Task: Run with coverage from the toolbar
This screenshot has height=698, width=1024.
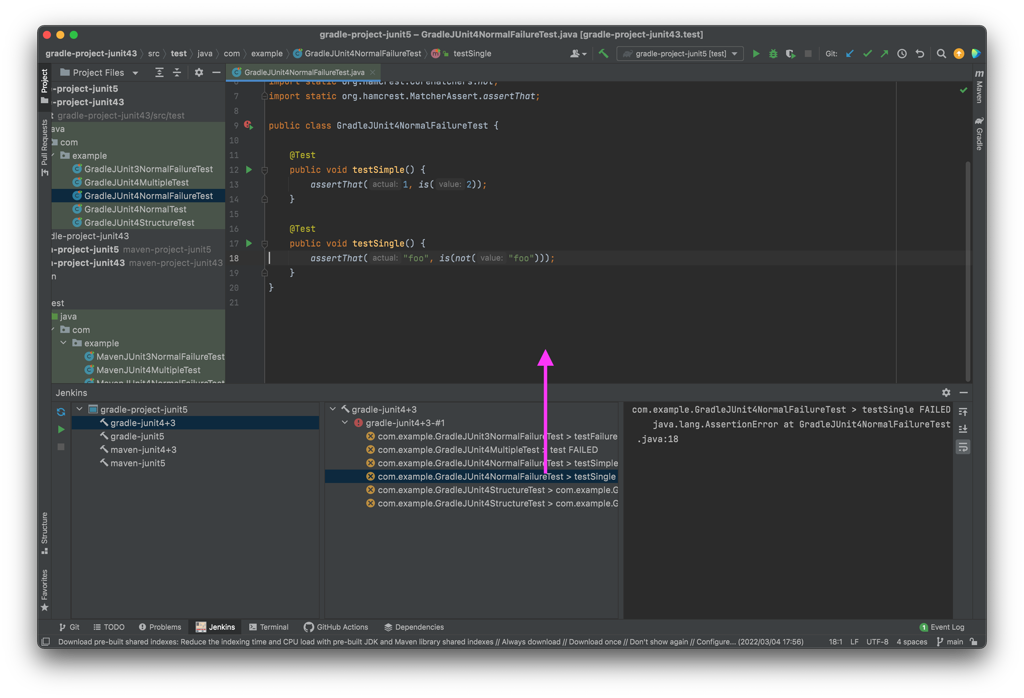Action: pyautogui.click(x=790, y=54)
